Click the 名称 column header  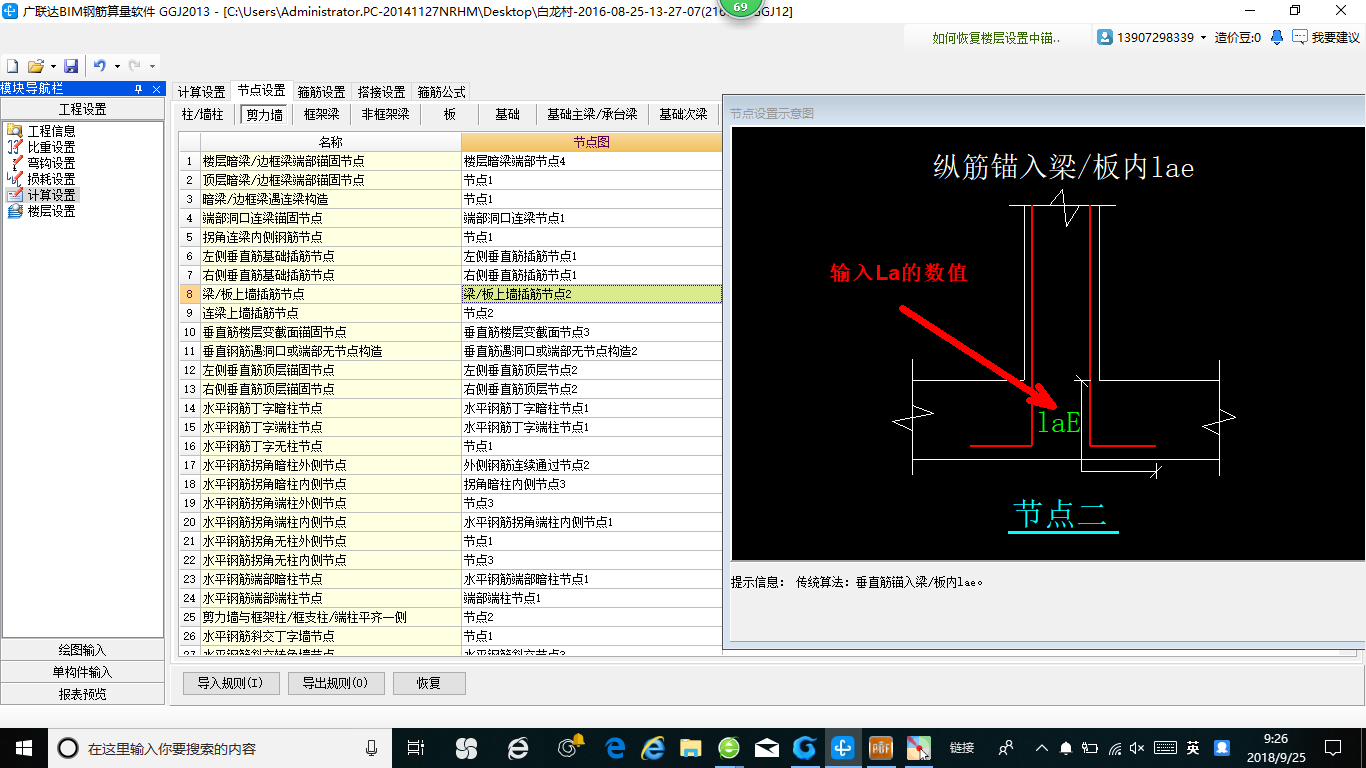331,142
